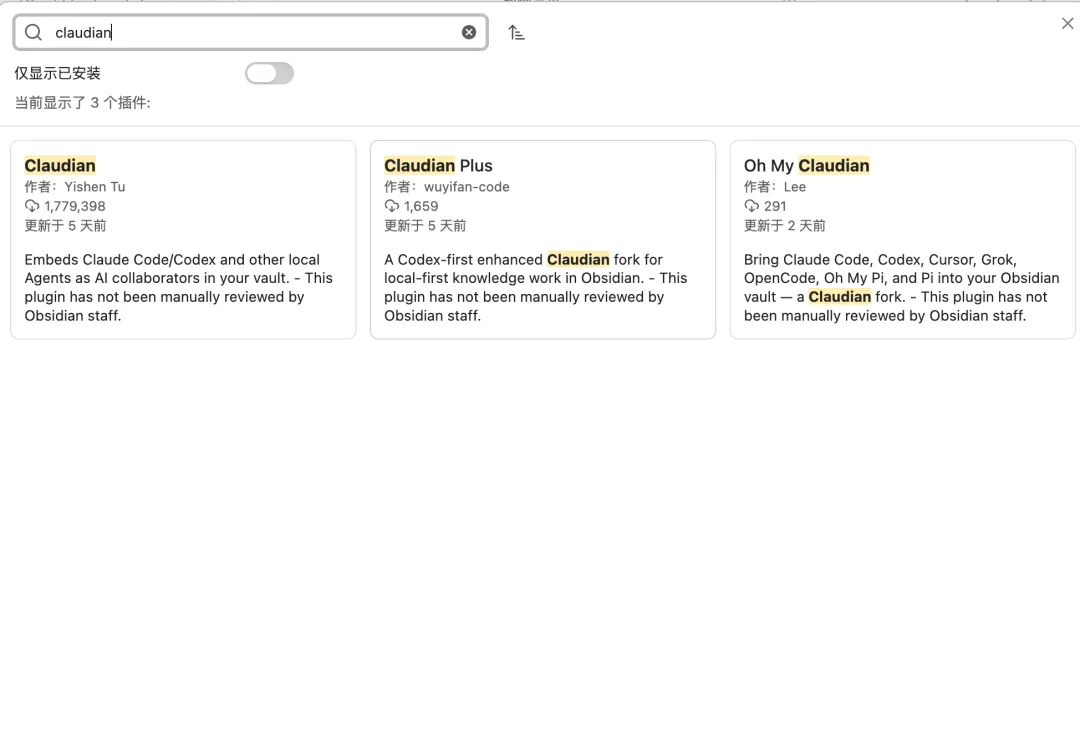Image resolution: width=1080 pixels, height=729 pixels.
Task: Click the Bring Claude Code, Codex, Cursor description
Action: [902, 287]
